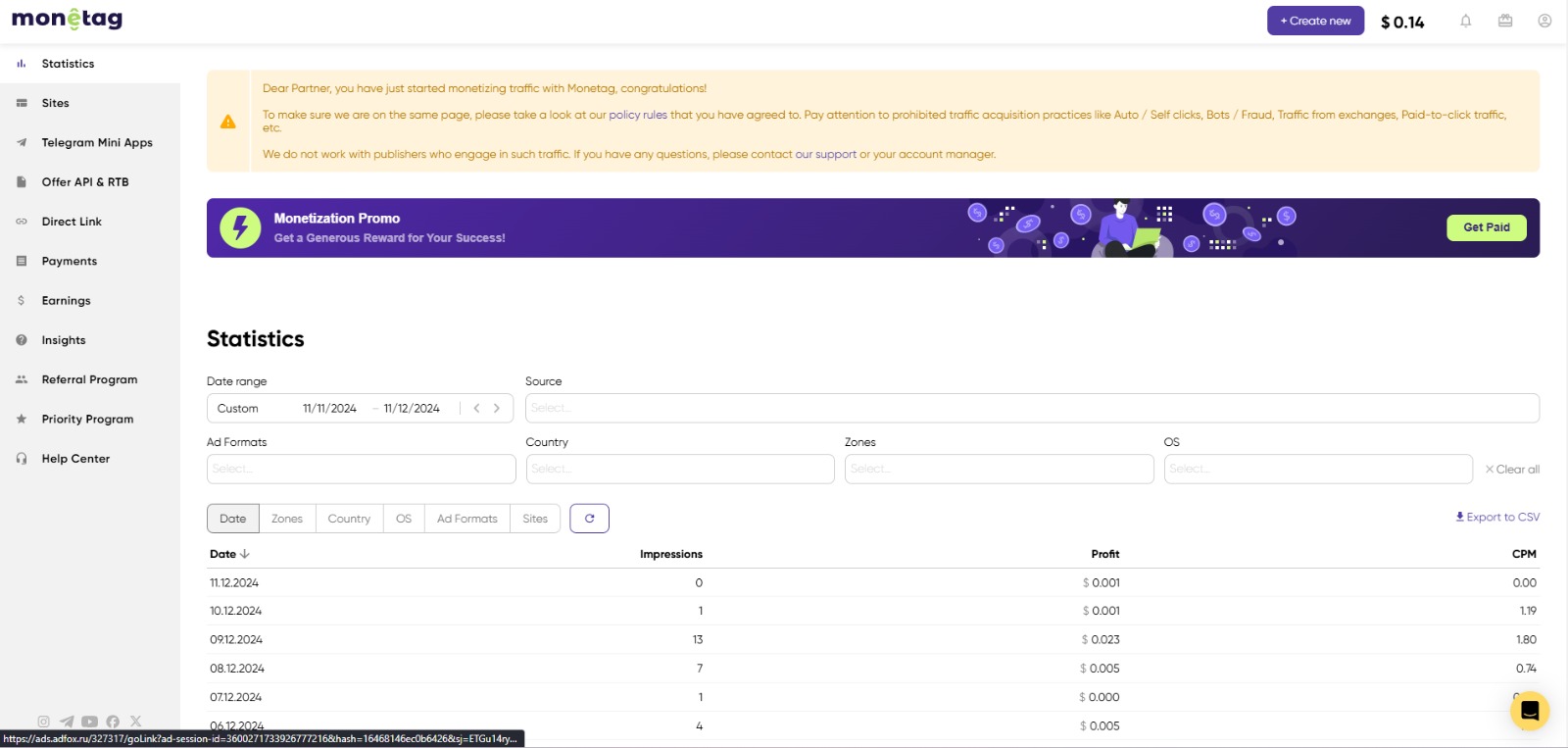
Task: Open the policy rules link
Action: coord(638,115)
